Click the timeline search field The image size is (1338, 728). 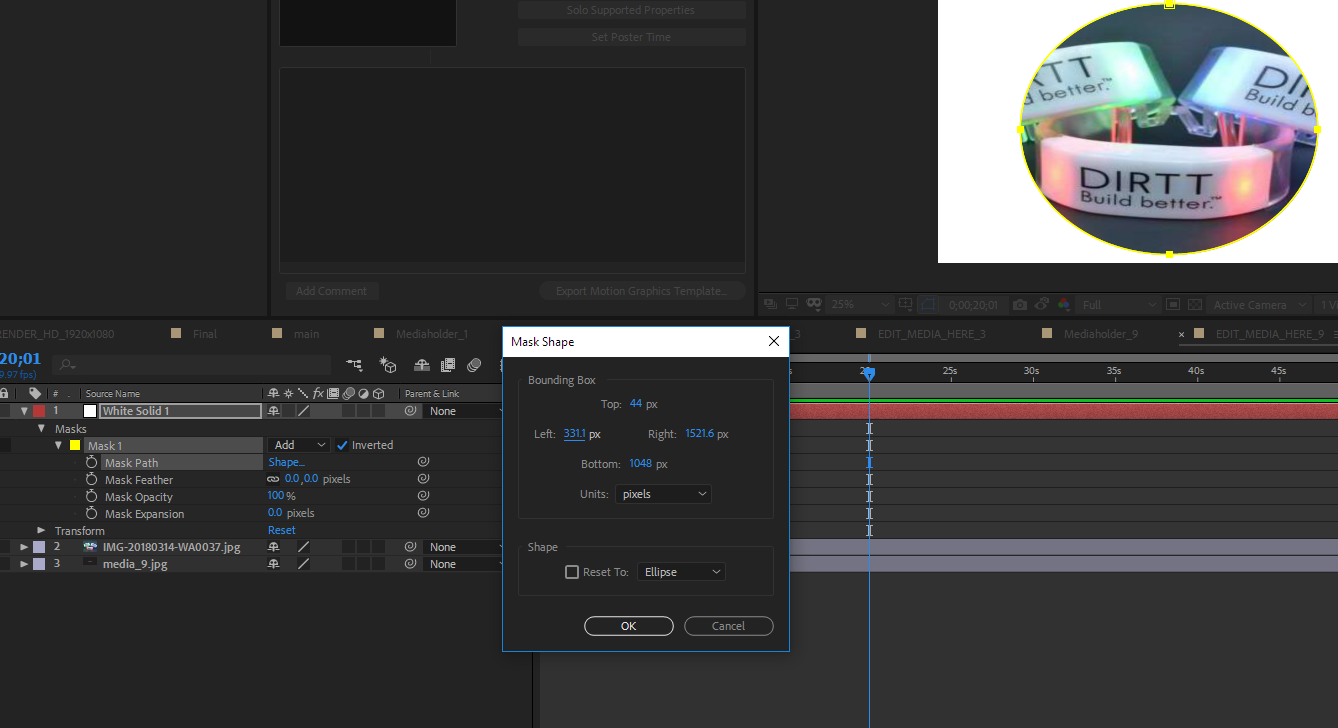(192, 366)
